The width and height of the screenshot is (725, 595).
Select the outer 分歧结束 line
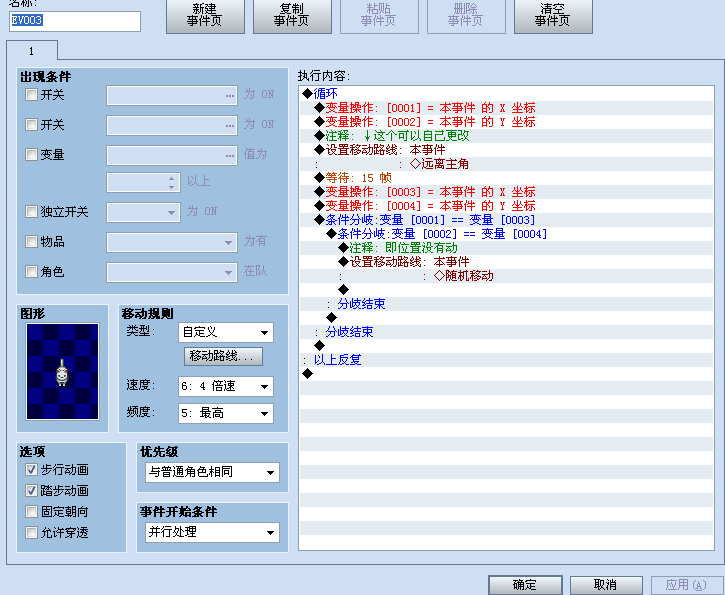(x=506, y=332)
